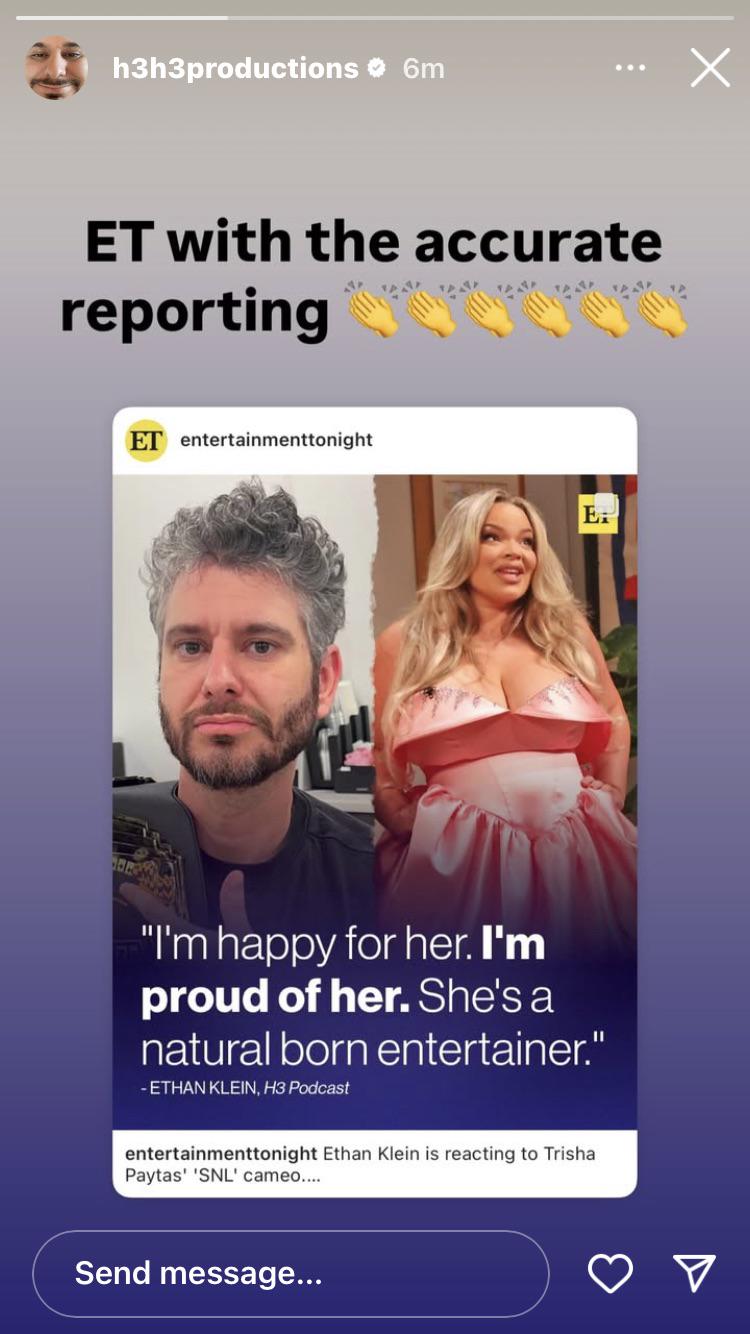Close the story with the X icon
The image size is (750, 1334).
click(x=710, y=68)
